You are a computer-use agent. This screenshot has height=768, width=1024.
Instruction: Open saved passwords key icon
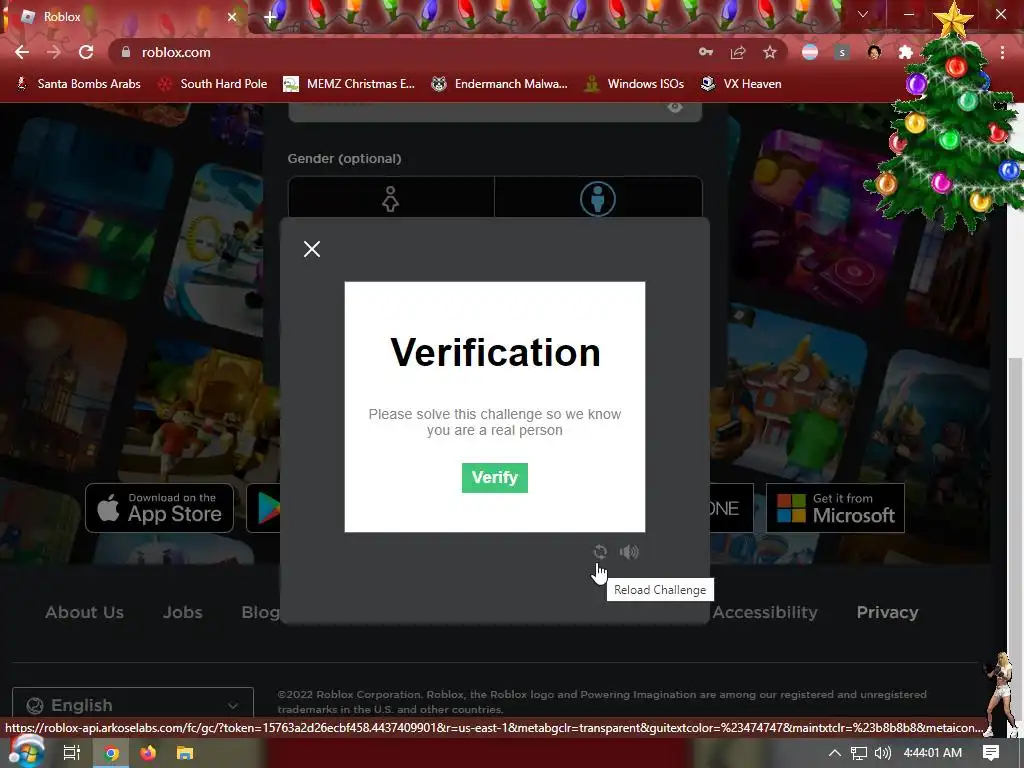tap(706, 52)
